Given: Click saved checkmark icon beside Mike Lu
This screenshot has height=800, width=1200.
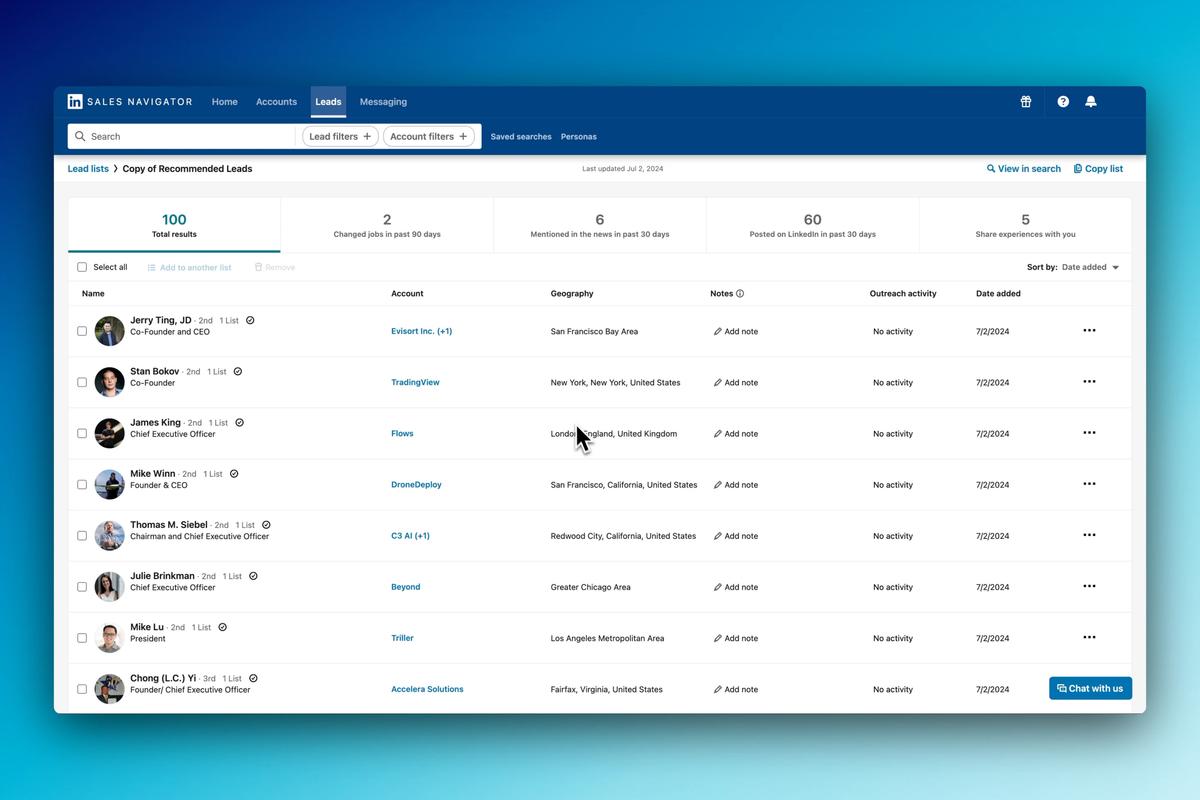Looking at the screenshot, I should point(222,627).
